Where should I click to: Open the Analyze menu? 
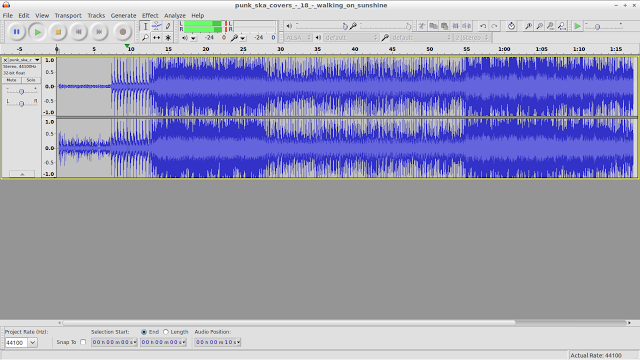(175, 16)
